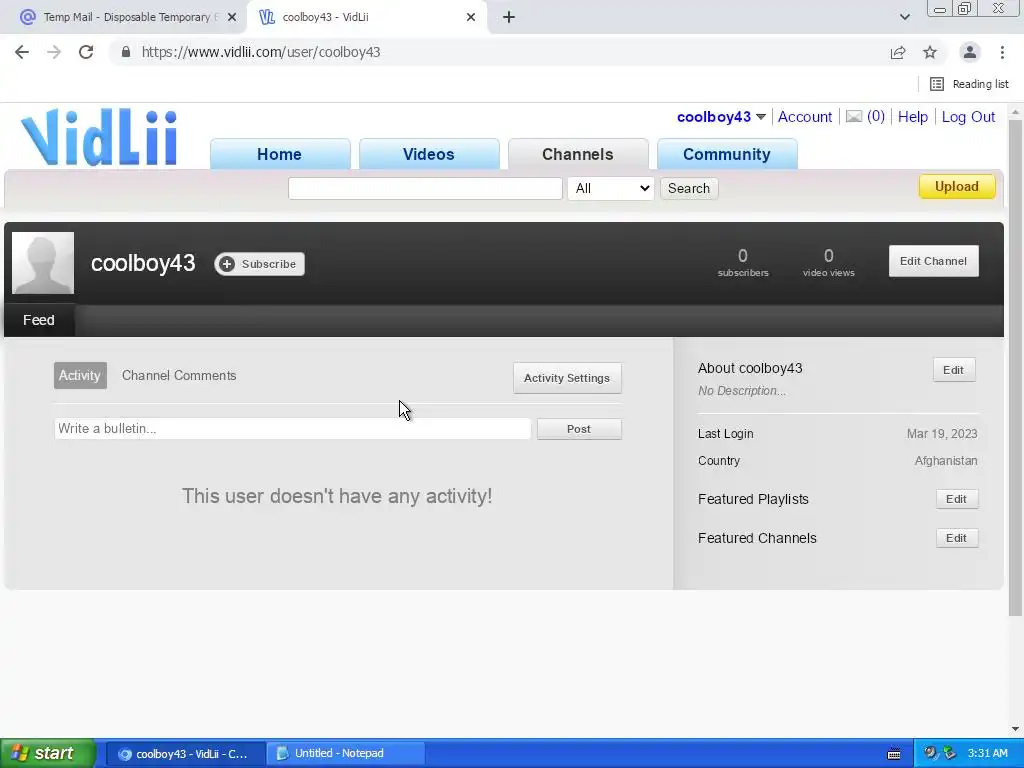Open the Account link
Image resolution: width=1024 pixels, height=768 pixels.
(805, 117)
